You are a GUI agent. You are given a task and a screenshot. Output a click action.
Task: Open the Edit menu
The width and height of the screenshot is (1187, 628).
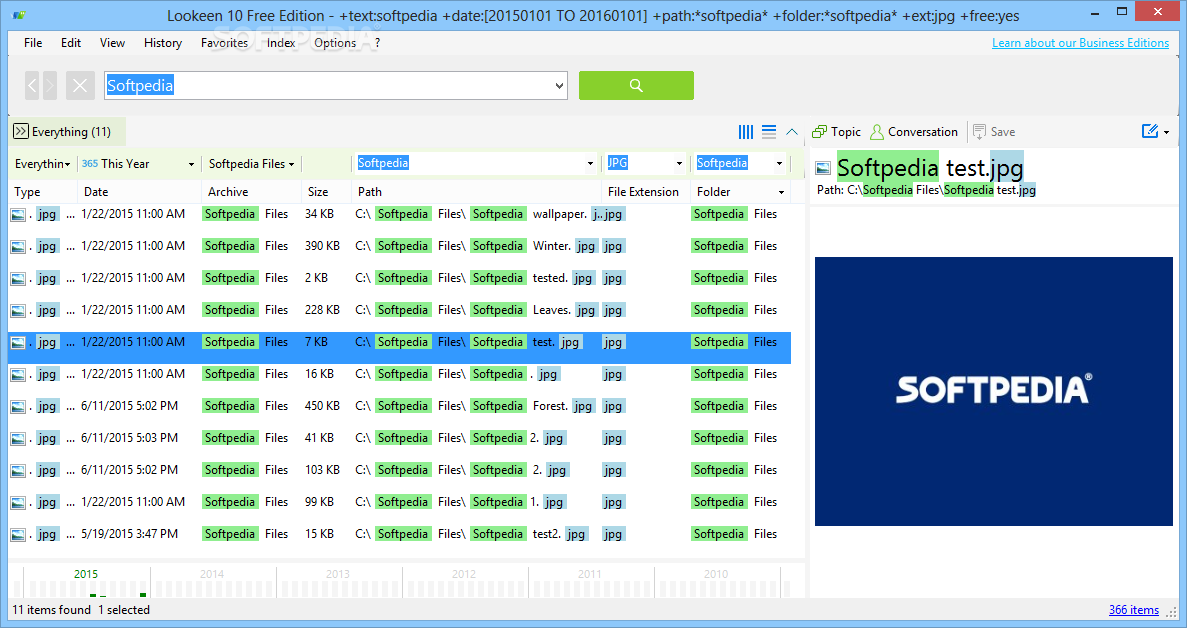tap(71, 43)
